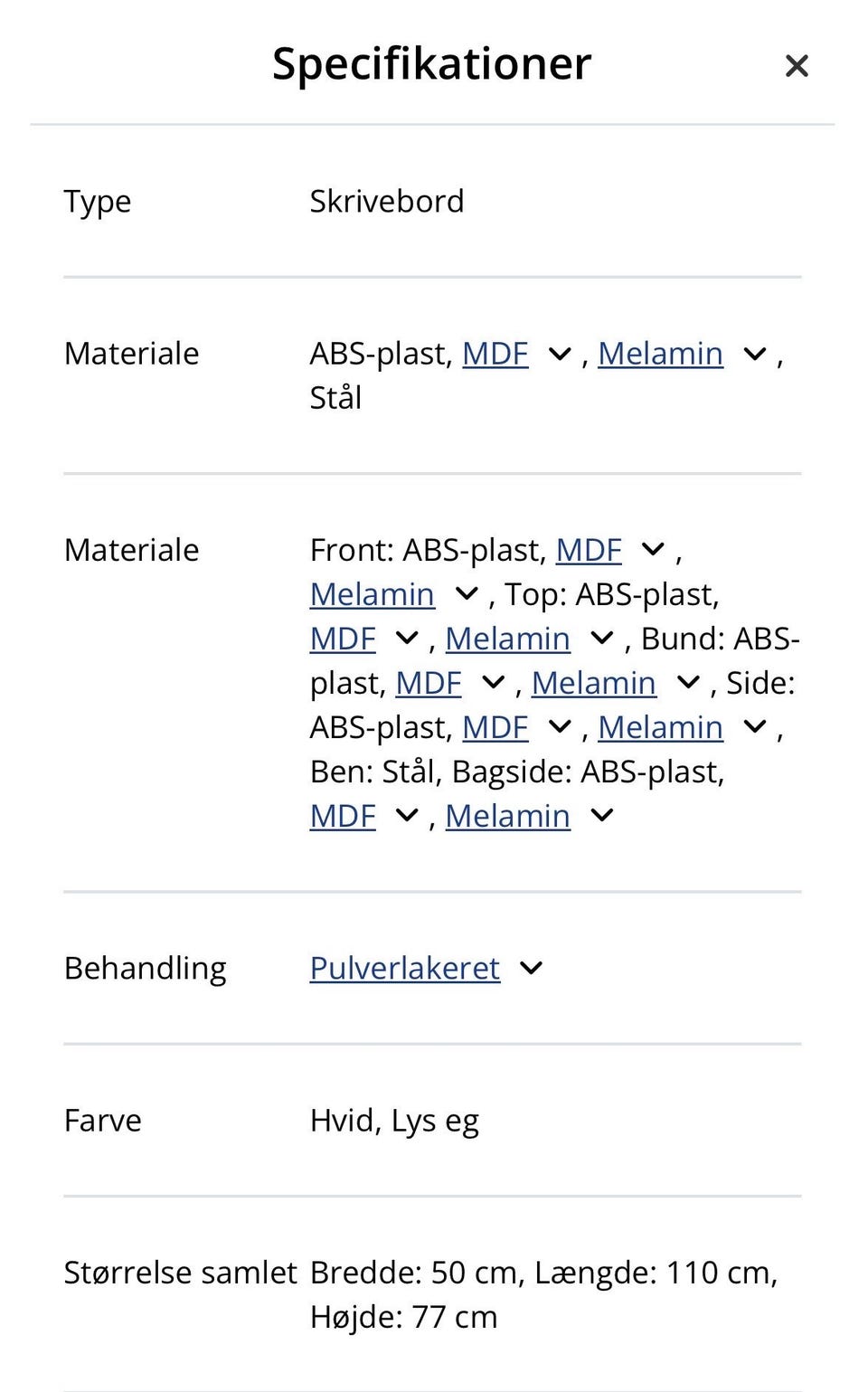Expand the Pulverlakeret chevron
Screen dimensions: 868x1392
(x=532, y=968)
